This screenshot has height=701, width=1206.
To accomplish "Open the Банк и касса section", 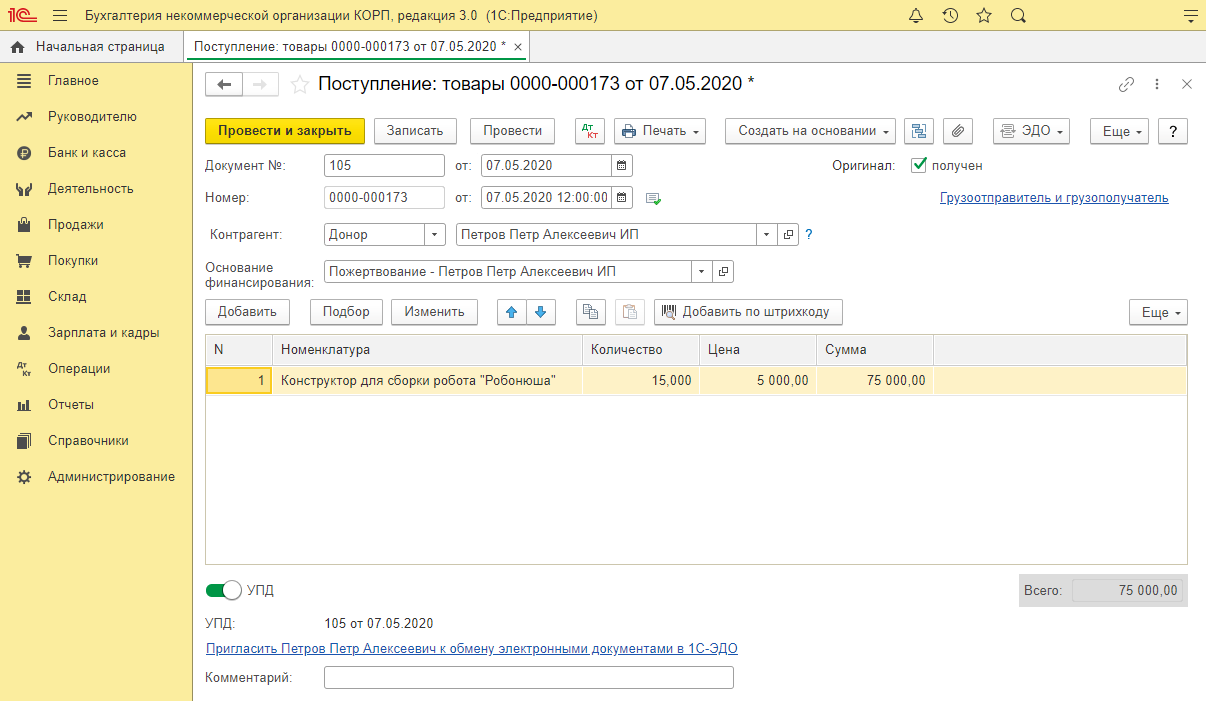I will pos(87,153).
